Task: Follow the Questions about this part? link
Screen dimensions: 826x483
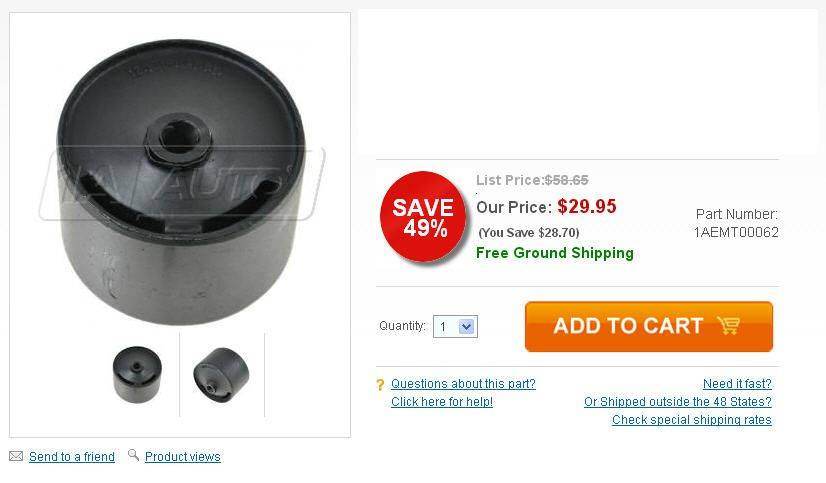Action: point(463,384)
